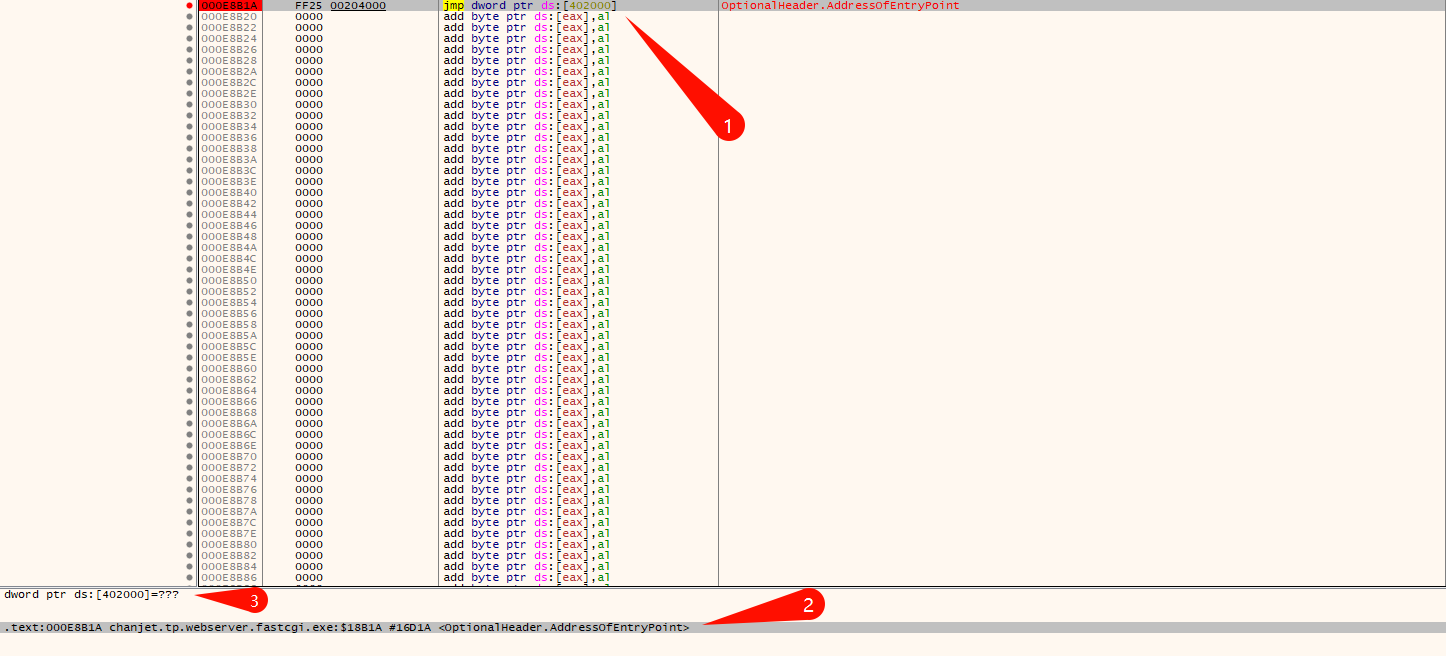Click the red annotation marker numbered 3
This screenshot has width=1446, height=656.
tap(254, 600)
